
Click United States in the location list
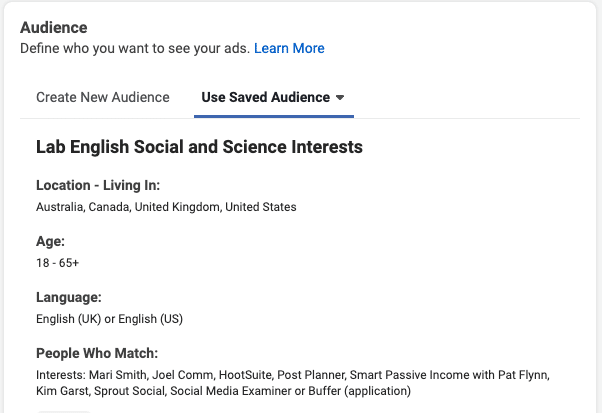[x=261, y=207]
